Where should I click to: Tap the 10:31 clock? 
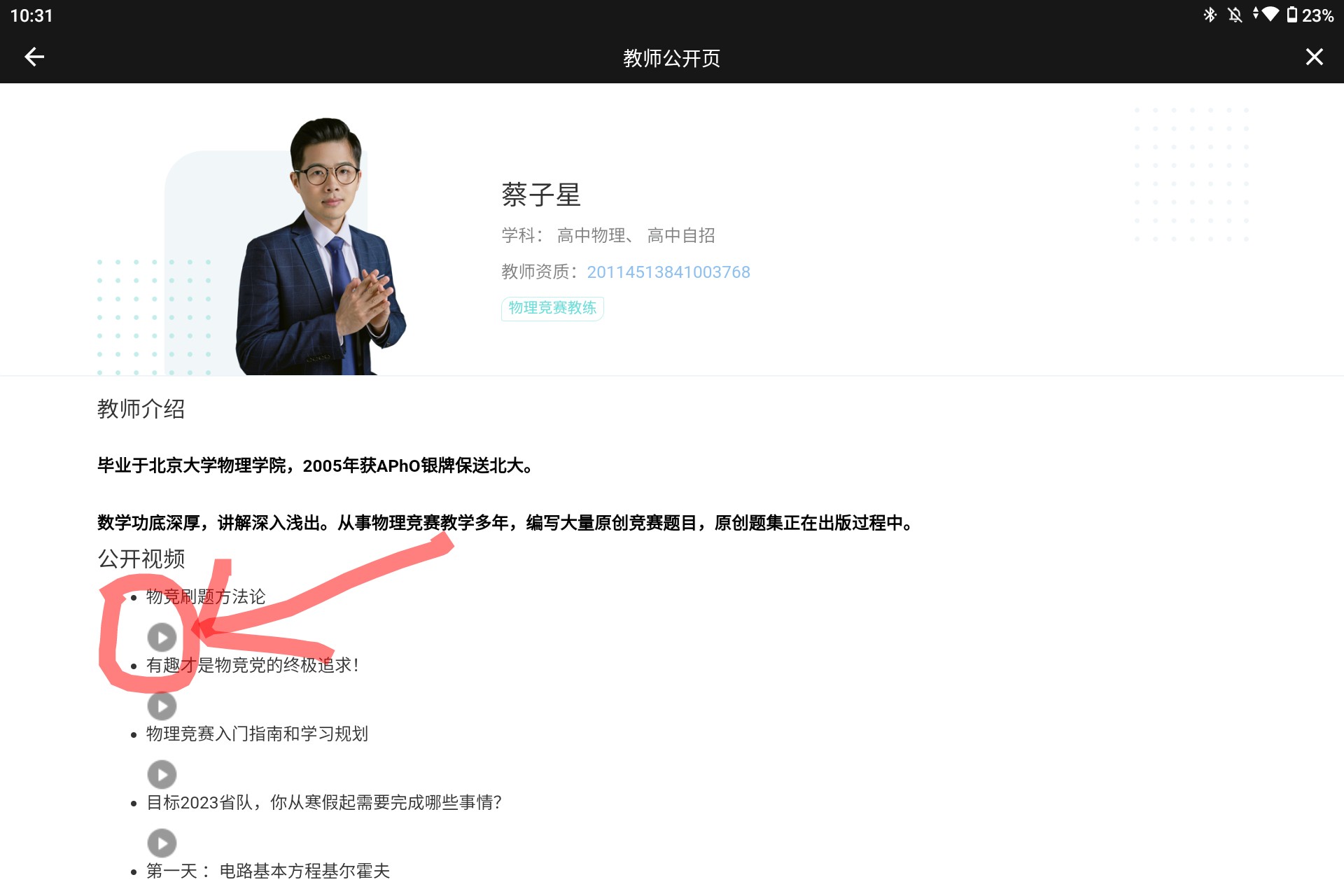click(31, 15)
